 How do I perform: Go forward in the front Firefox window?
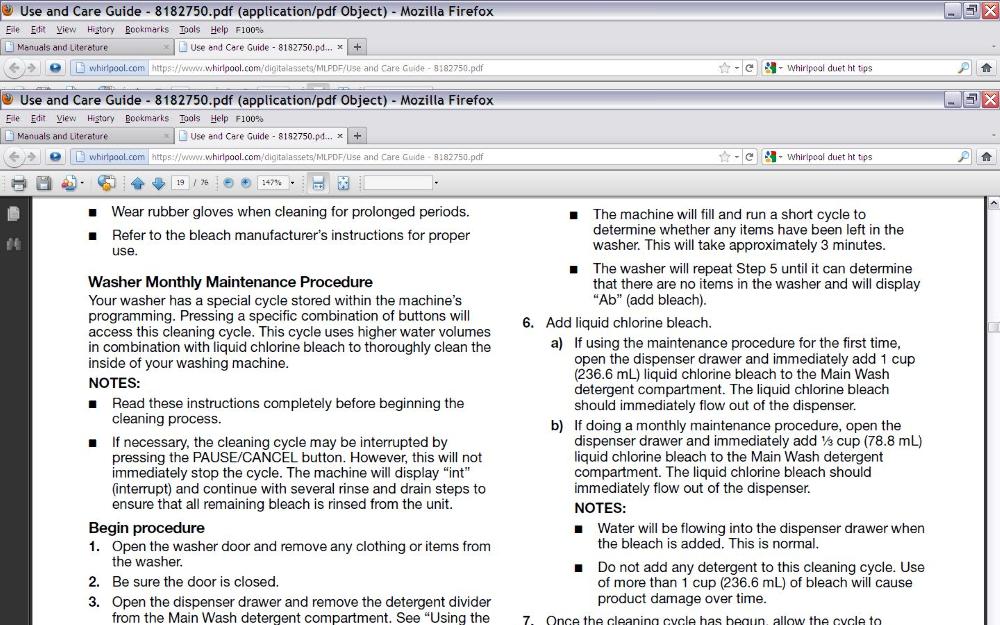[31, 157]
